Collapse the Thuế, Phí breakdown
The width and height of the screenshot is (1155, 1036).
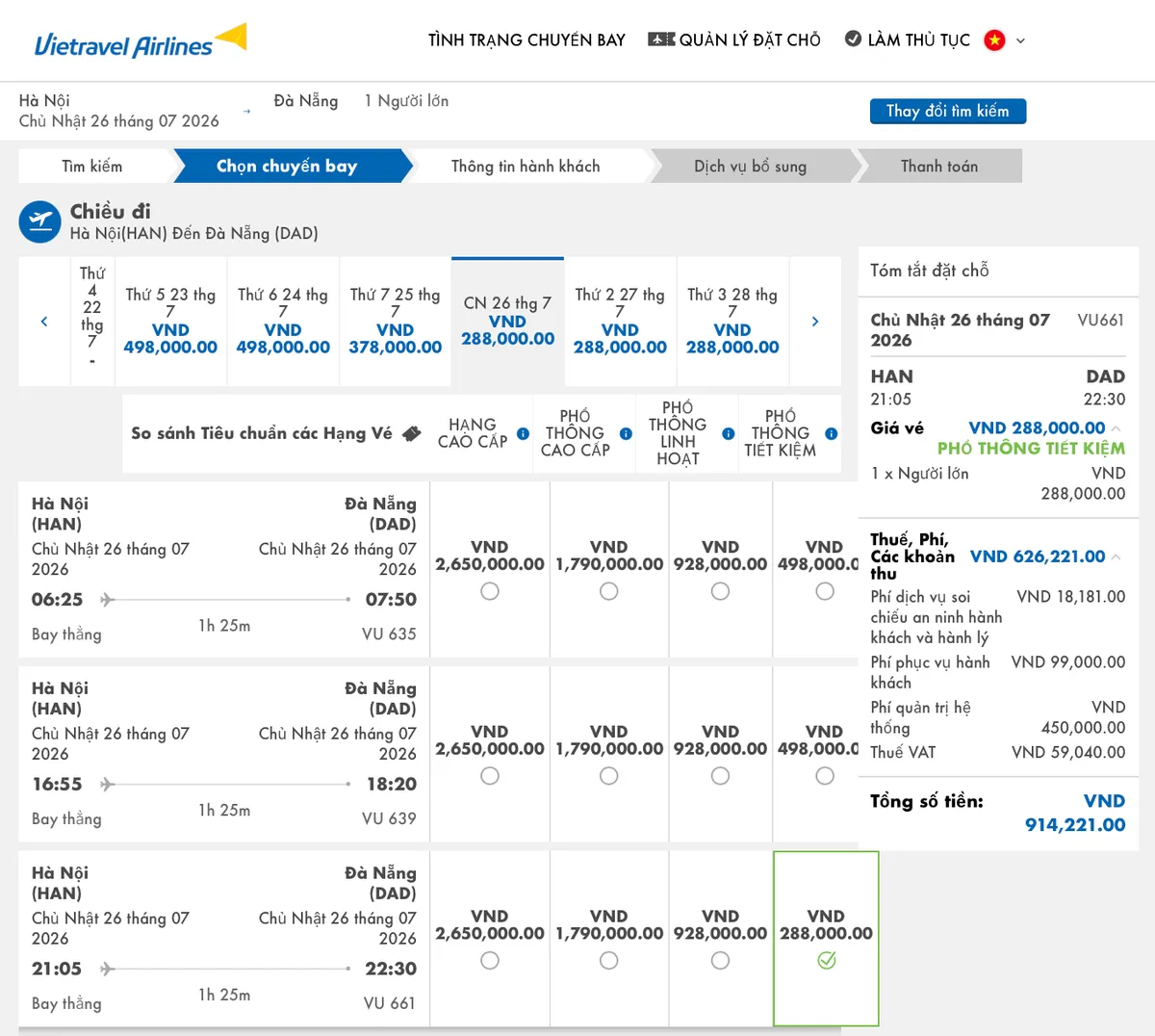point(1116,557)
